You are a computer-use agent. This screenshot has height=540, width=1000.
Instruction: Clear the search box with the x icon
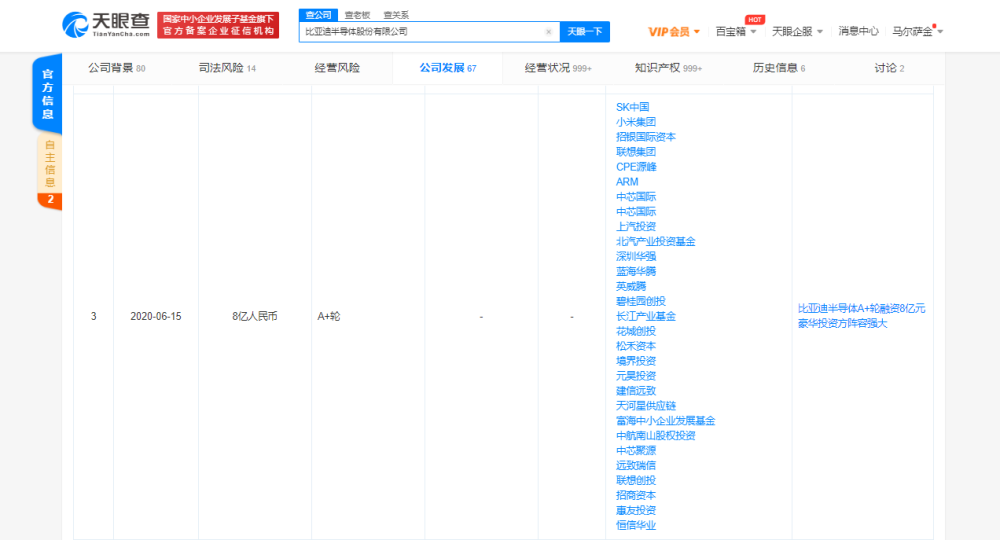point(548,32)
